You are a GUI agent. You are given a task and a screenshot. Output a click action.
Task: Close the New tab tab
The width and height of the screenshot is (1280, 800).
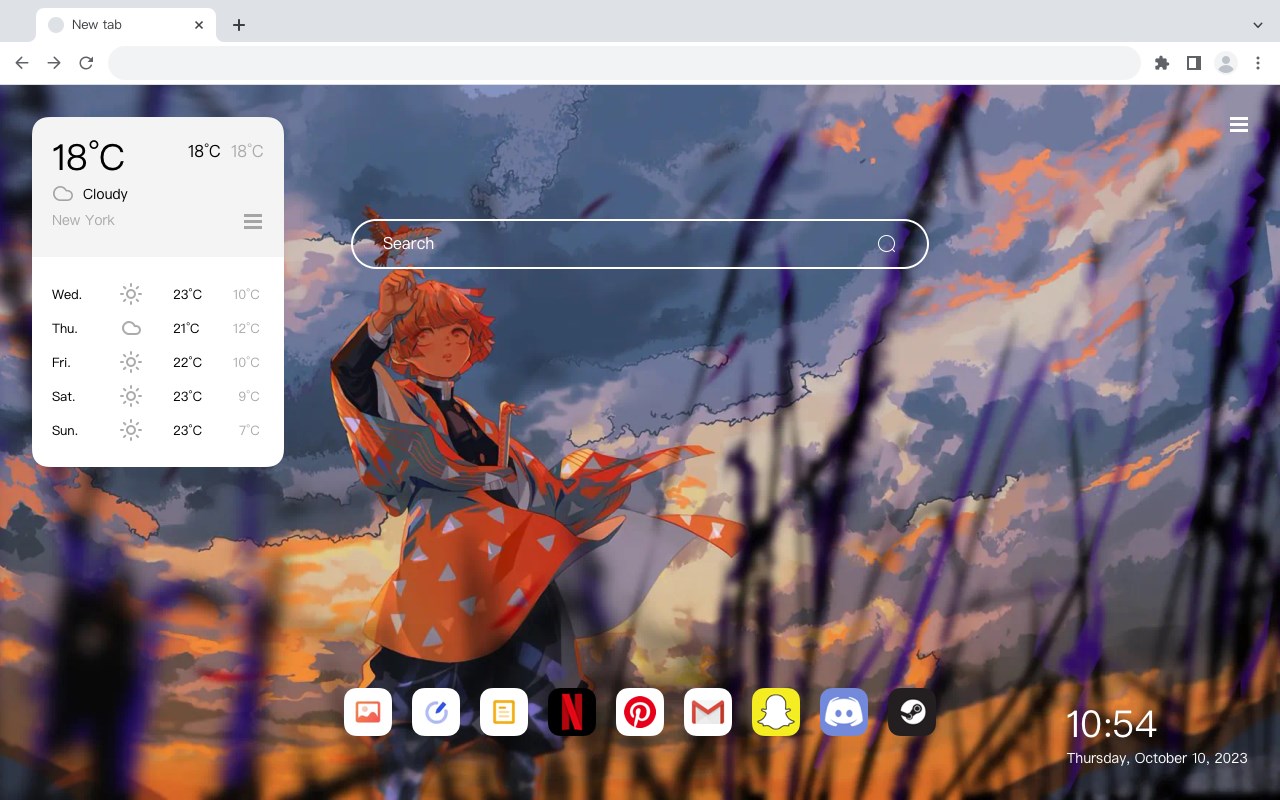point(200,25)
